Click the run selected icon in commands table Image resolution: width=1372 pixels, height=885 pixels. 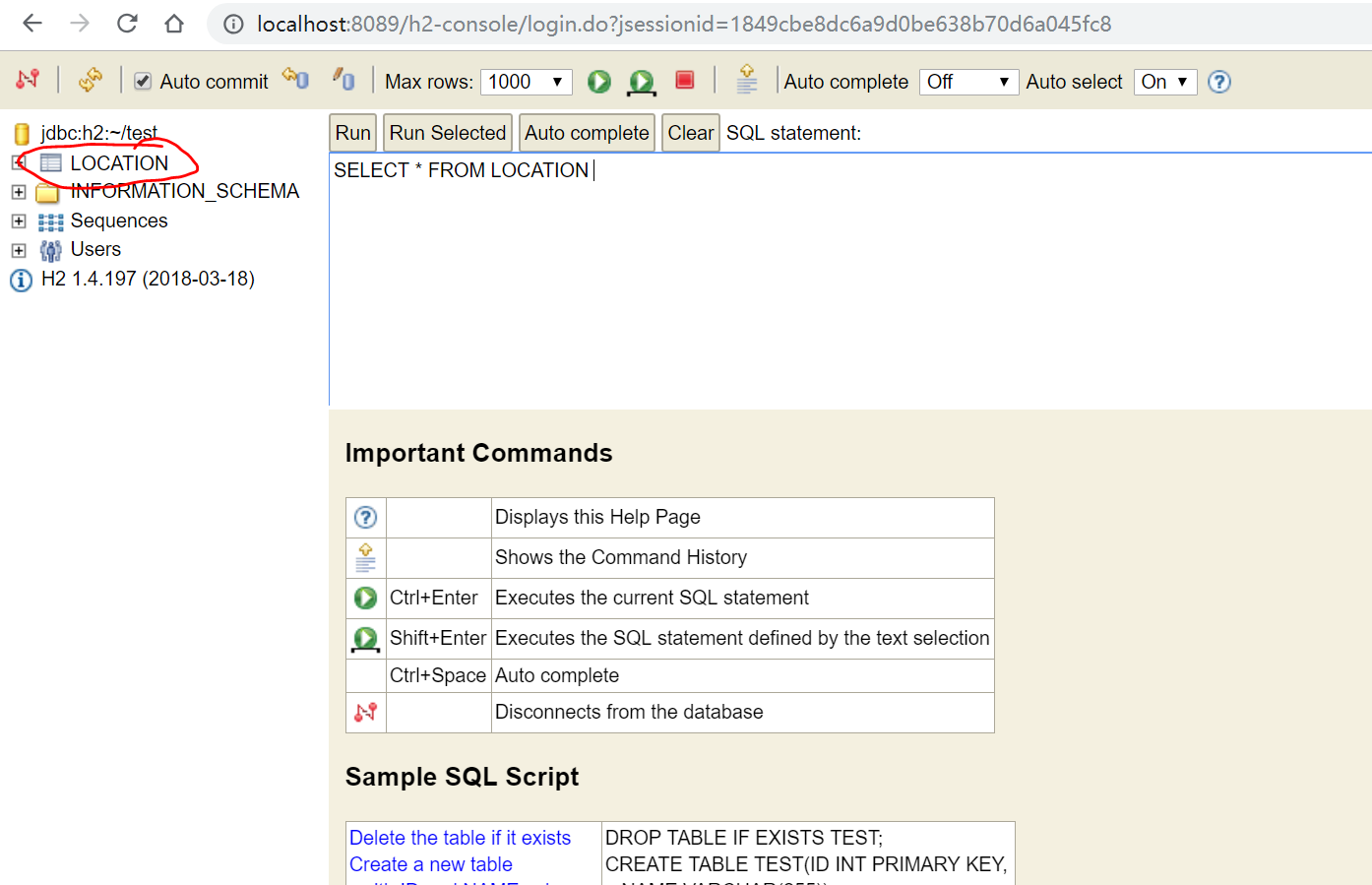(365, 639)
